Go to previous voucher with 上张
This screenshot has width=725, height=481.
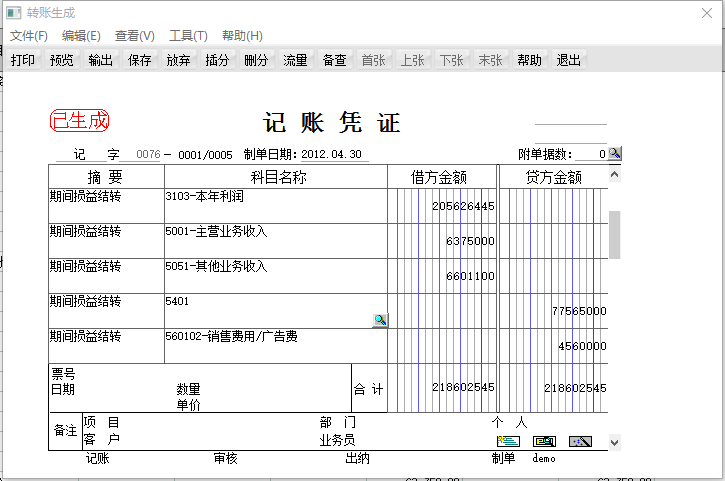[x=413, y=60]
